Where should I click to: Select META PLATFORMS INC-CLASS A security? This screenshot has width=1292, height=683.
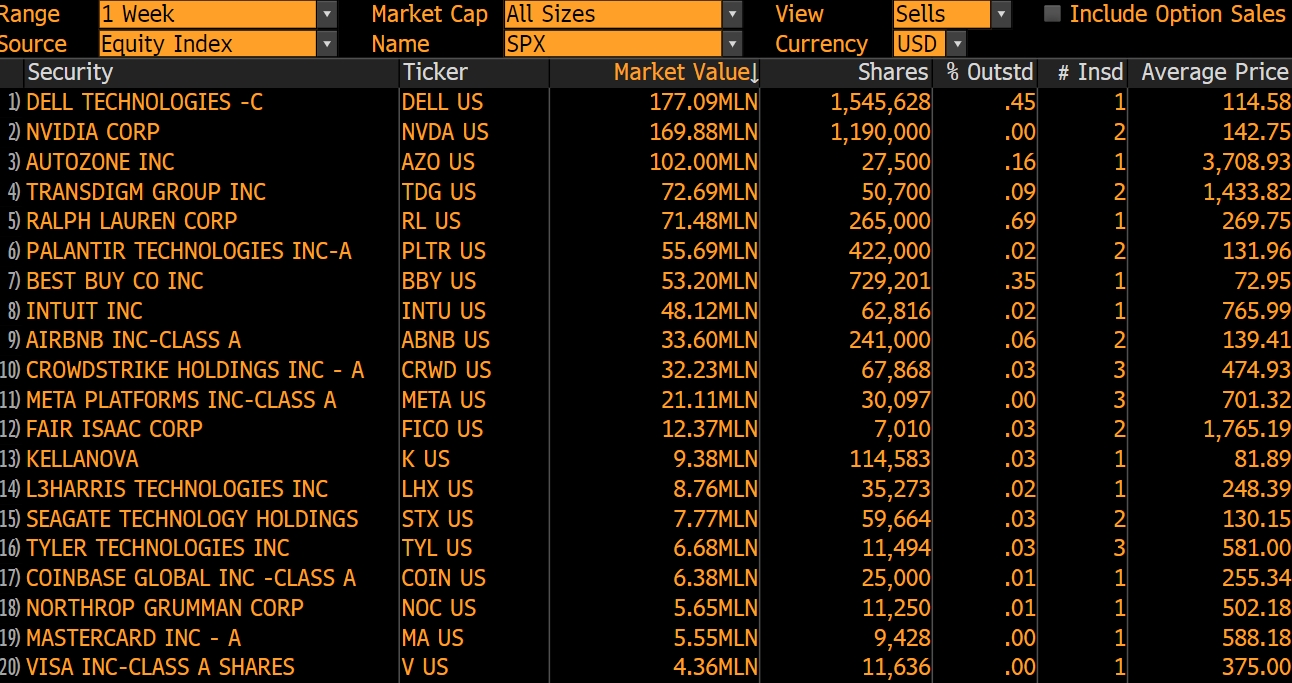click(x=181, y=400)
